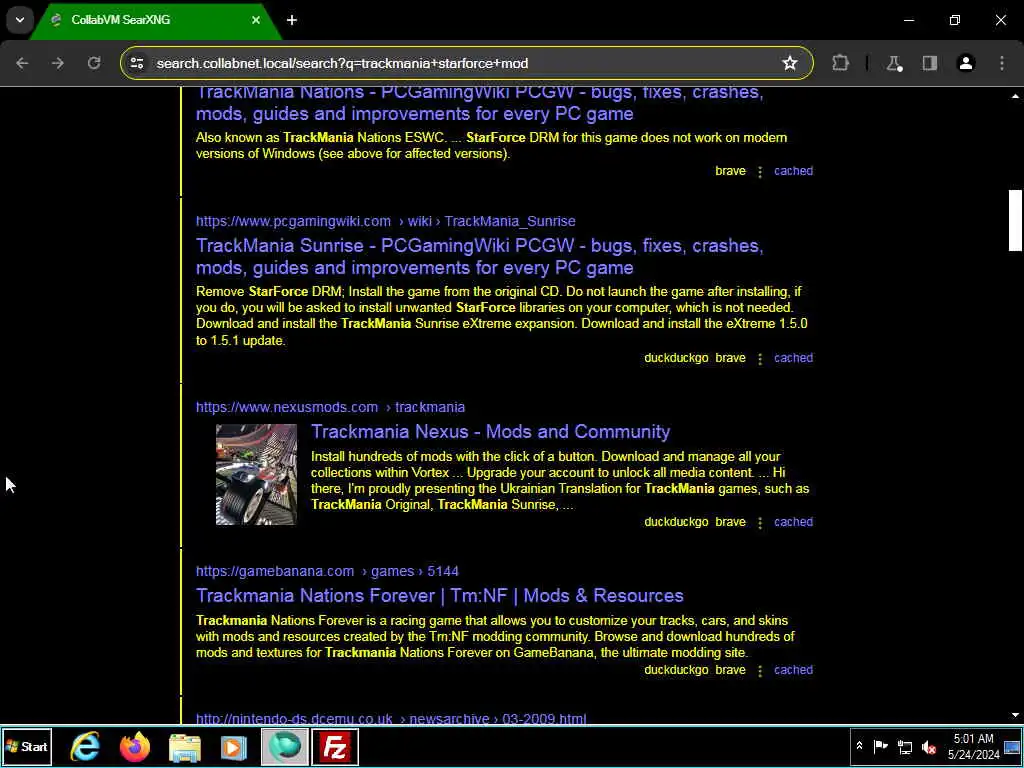Viewport: 1024px width, 768px height.
Task: Click the show desktop icon in tray
Action: 1012,746
